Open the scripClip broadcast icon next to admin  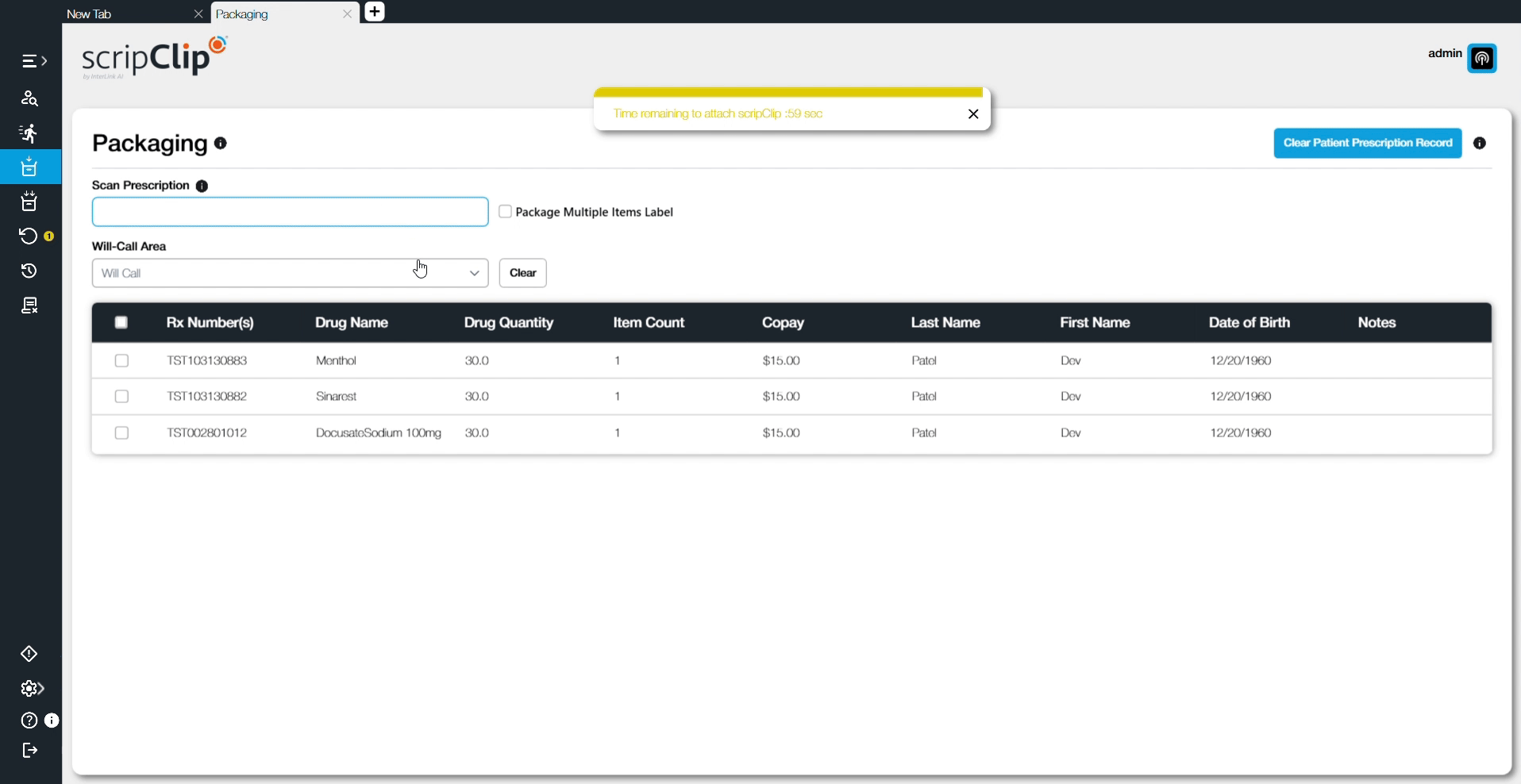pos(1483,59)
